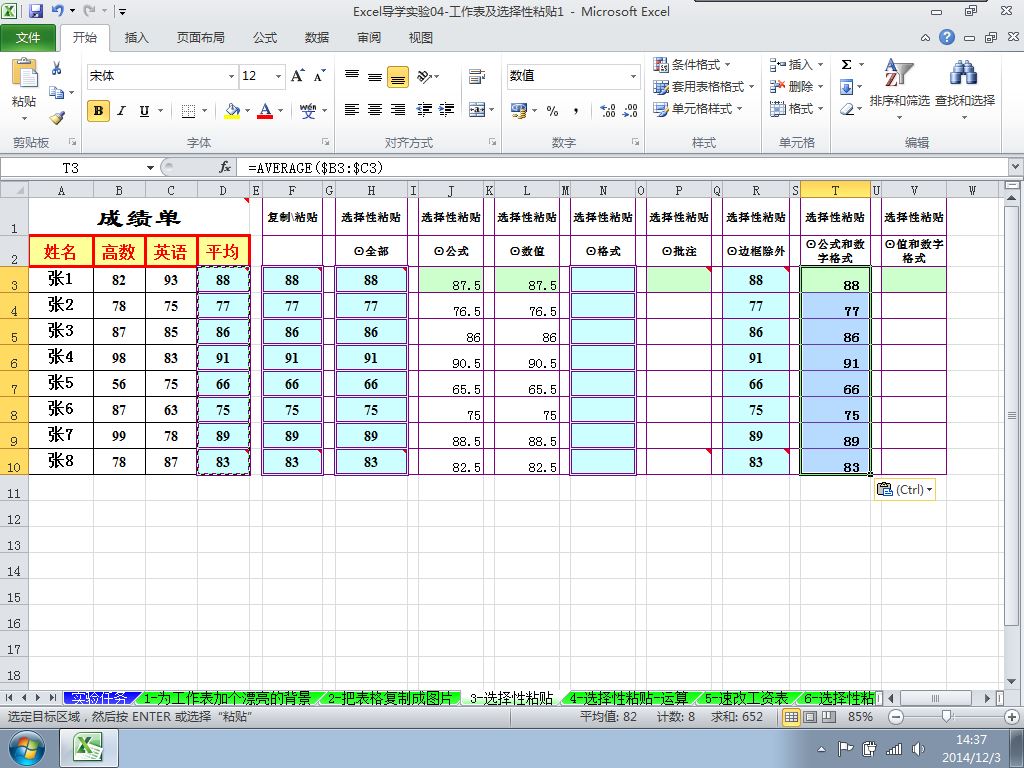Decrease font size with the small A
This screenshot has height=768, width=1024.
tap(319, 76)
